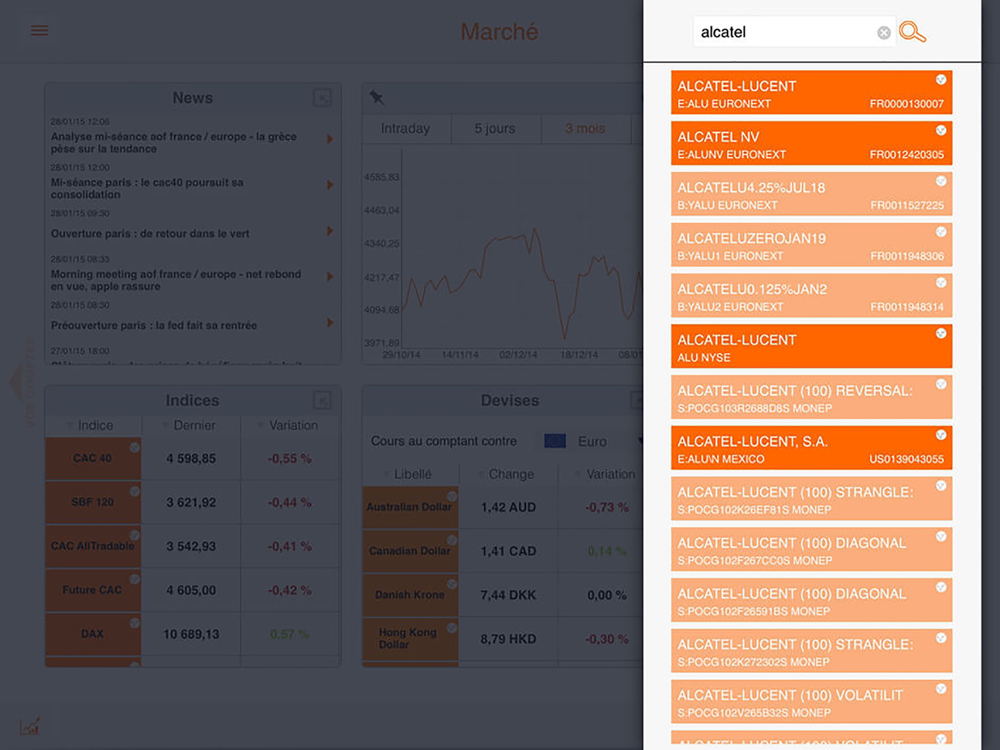Toggle check mark on ALCATELU4.25%JUL18 result
Viewport: 1000px width, 750px height.
[x=941, y=181]
